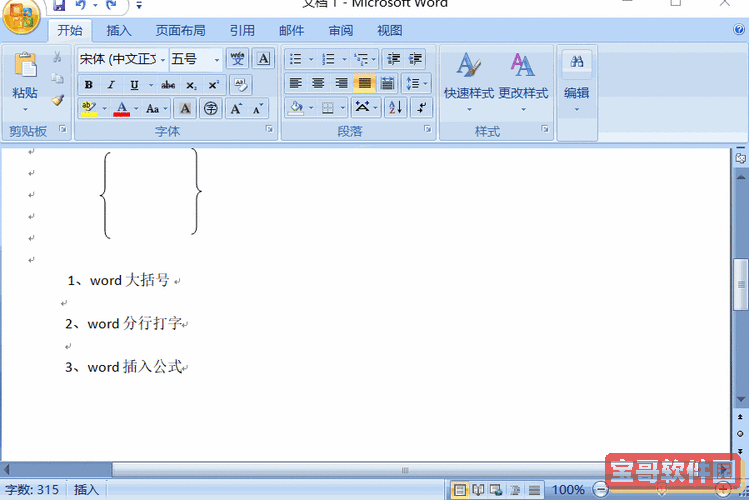Viewport: 749px width, 500px height.
Task: Activate the Format Painter brush
Action: [x=57, y=100]
